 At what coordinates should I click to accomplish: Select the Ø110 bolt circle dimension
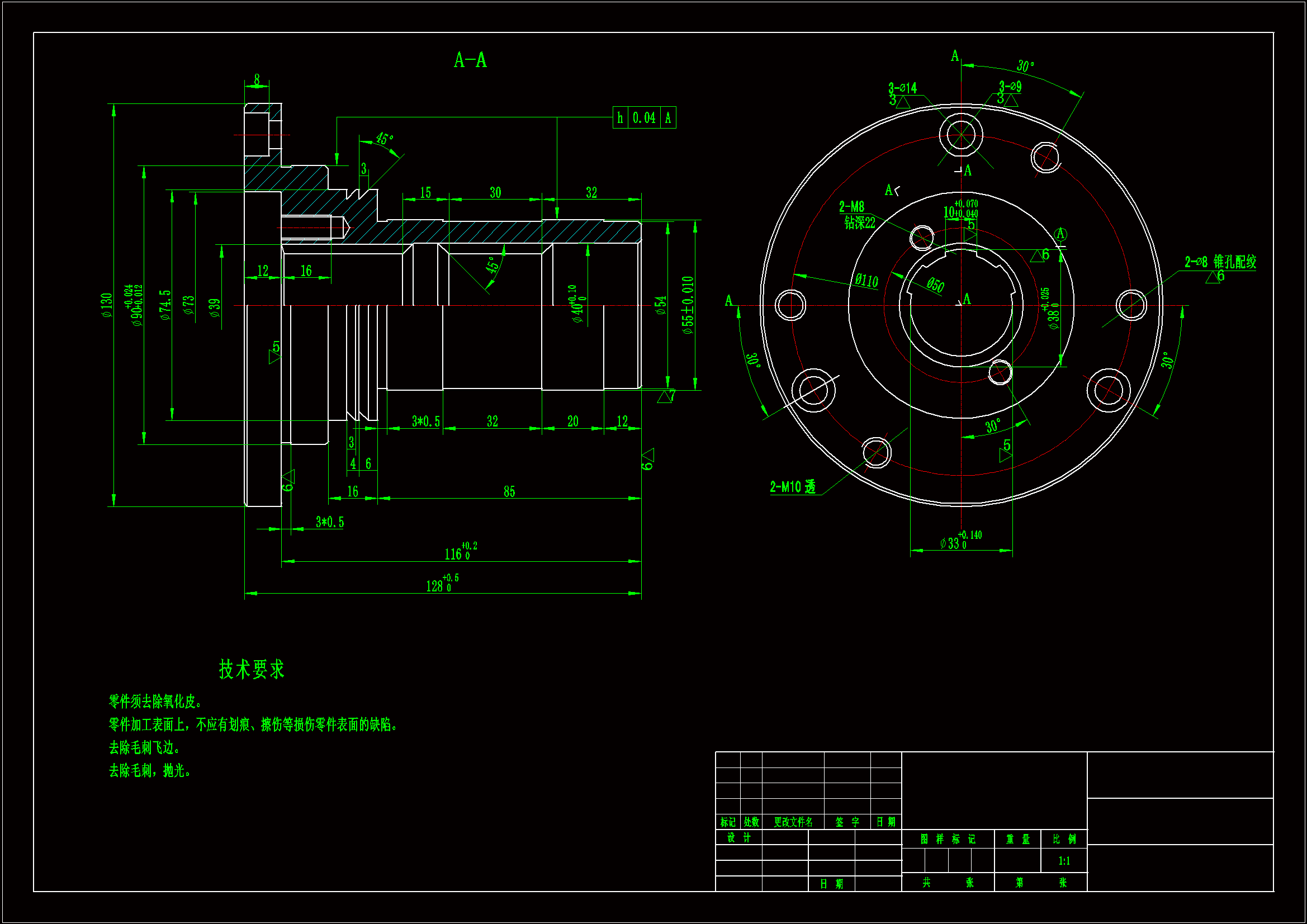(866, 280)
